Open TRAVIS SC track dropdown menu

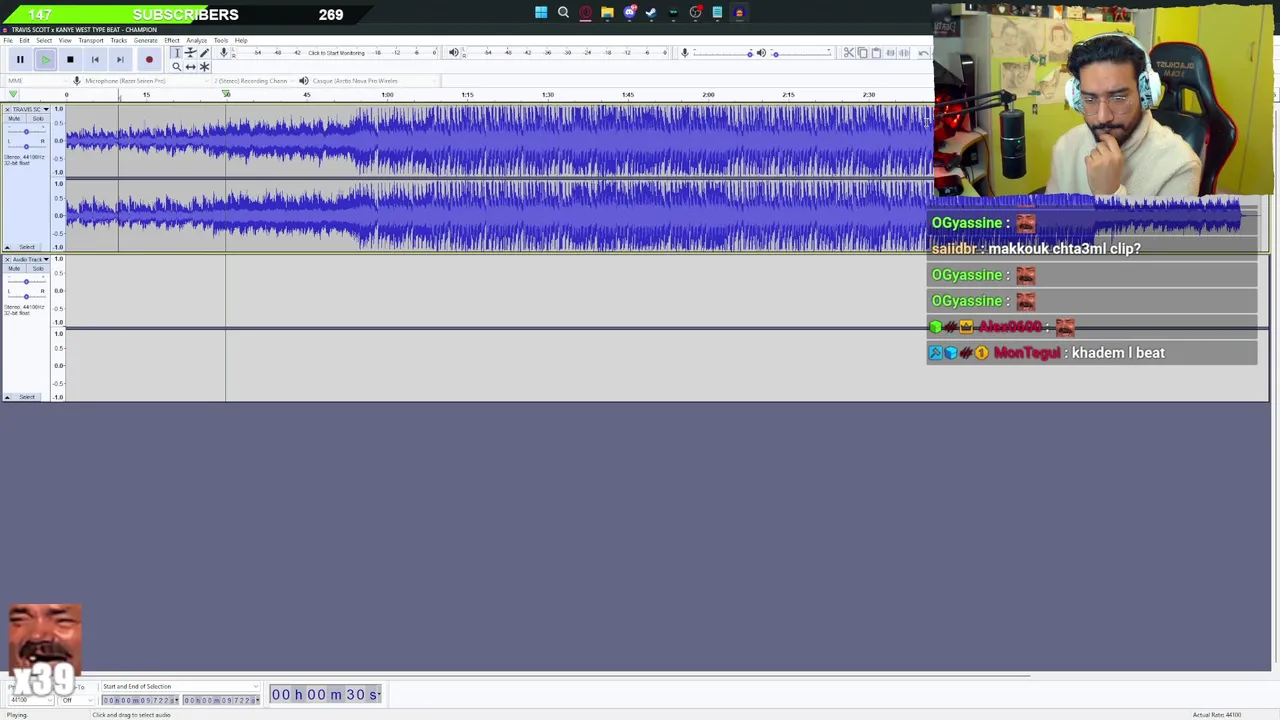click(46, 109)
